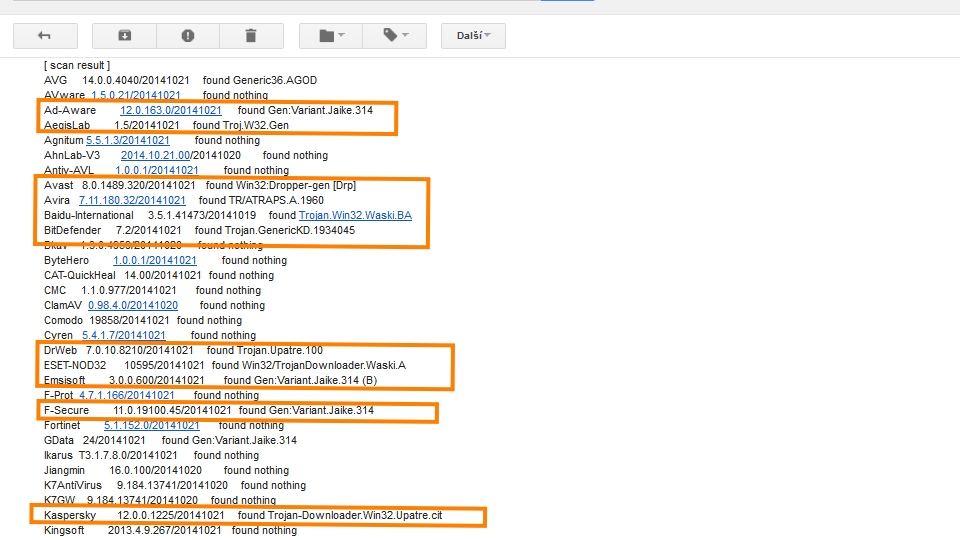Click the Antiy-AVL 1.0.0.1/20141021 link
Screen dimensions: 960x540
pyautogui.click(x=157, y=170)
